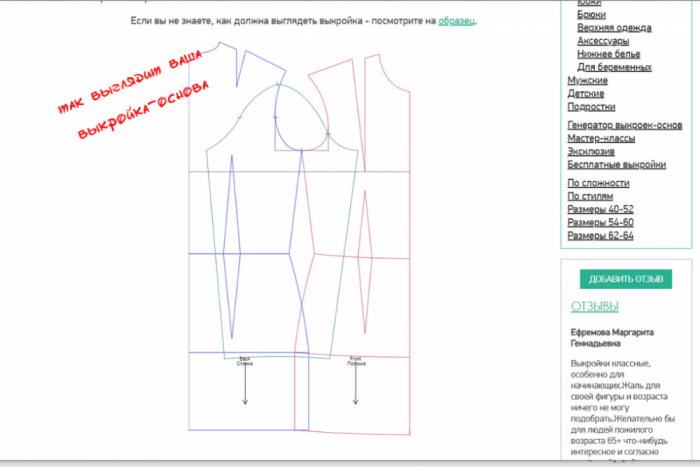Viewport: 700px width, 467px height.
Task: Open the Детские patterns section
Action: (586, 93)
